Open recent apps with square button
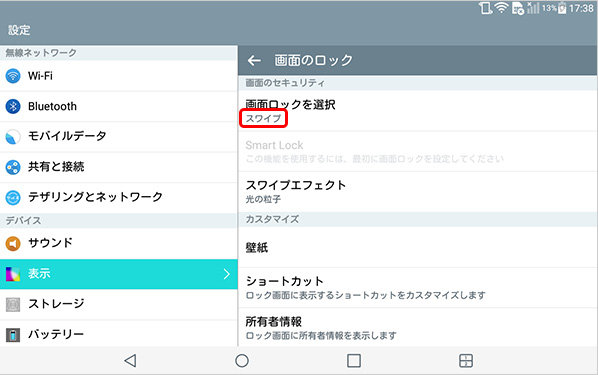598x375 pixels. [354, 361]
